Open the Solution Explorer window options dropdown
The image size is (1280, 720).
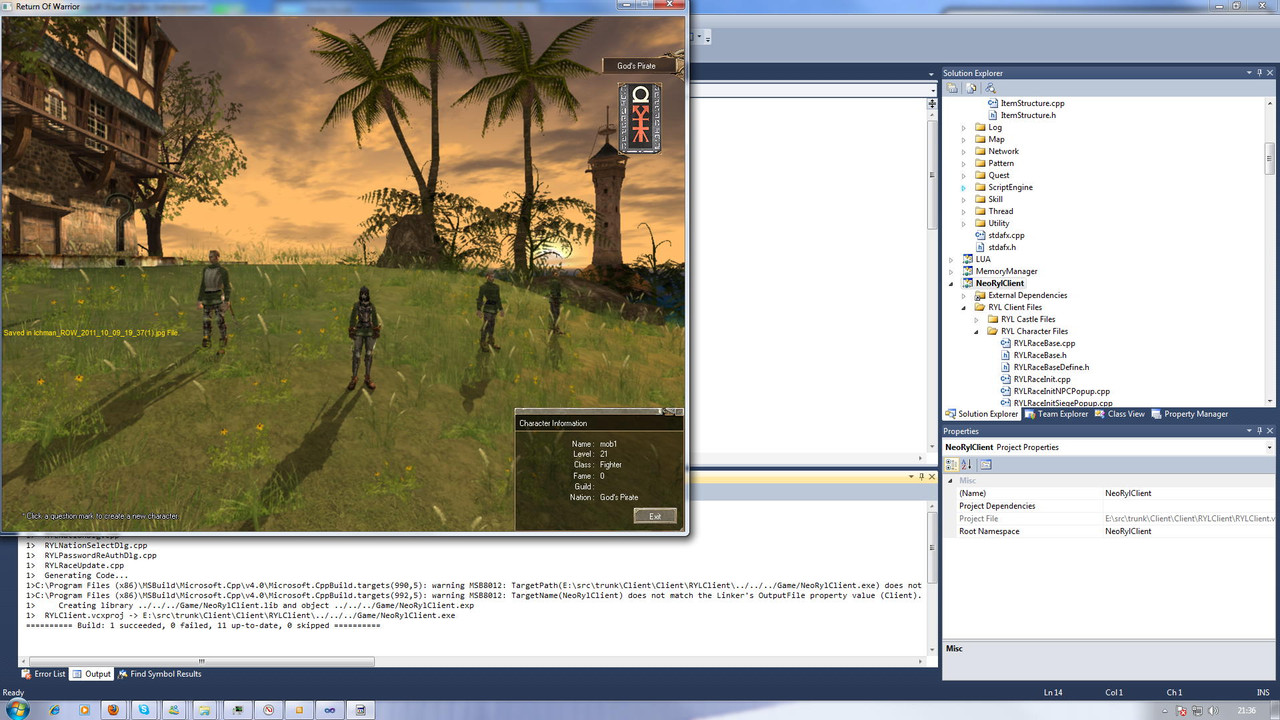pos(1248,73)
